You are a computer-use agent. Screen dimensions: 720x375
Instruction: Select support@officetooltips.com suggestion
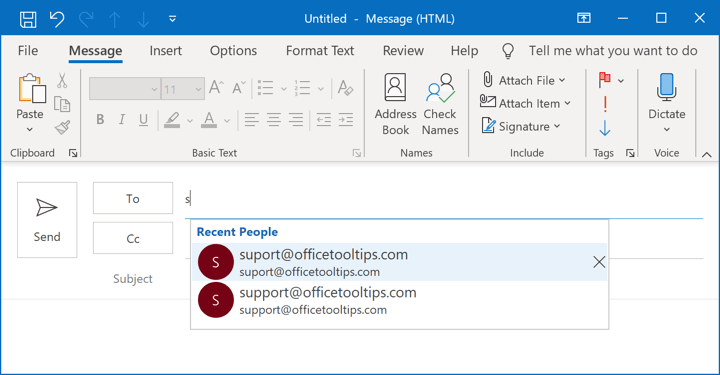pyautogui.click(x=399, y=300)
